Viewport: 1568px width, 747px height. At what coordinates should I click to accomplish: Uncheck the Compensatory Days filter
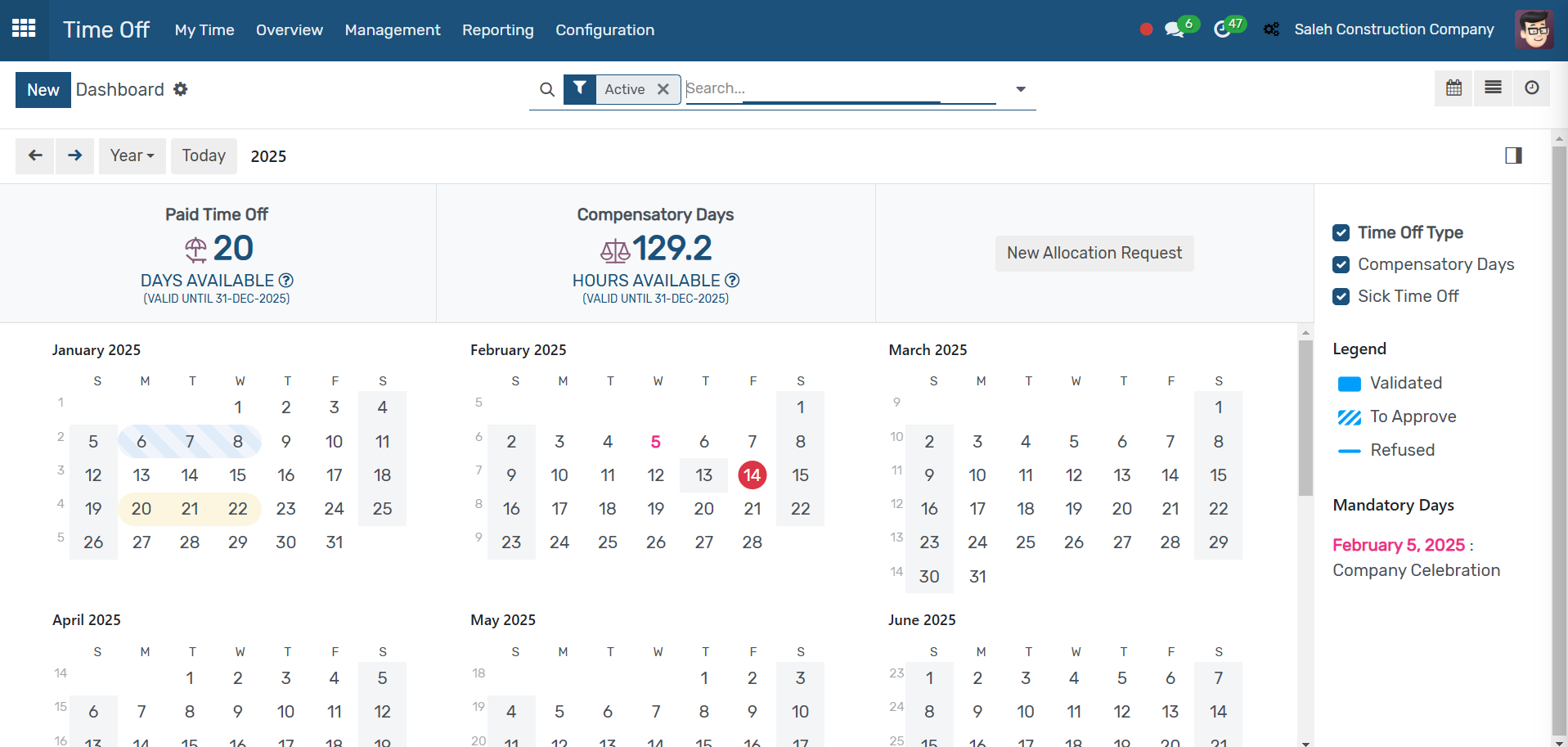tap(1341, 264)
